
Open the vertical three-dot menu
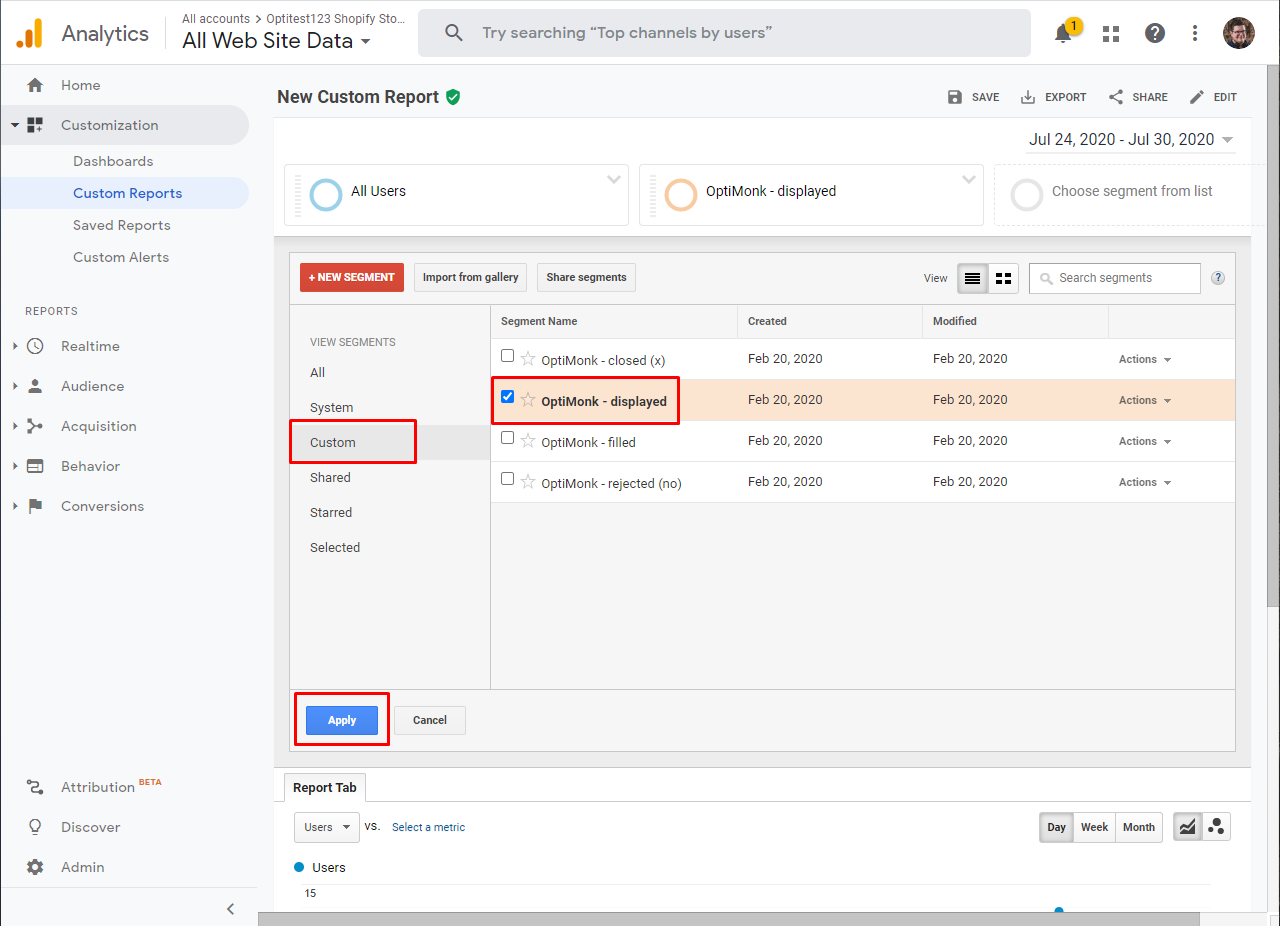1195,33
